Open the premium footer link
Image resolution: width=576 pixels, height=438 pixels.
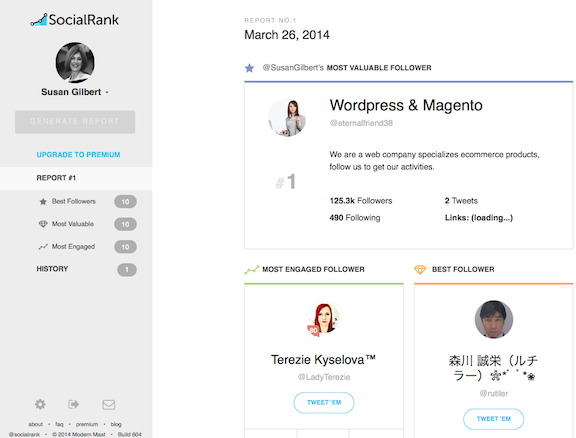click(87, 424)
